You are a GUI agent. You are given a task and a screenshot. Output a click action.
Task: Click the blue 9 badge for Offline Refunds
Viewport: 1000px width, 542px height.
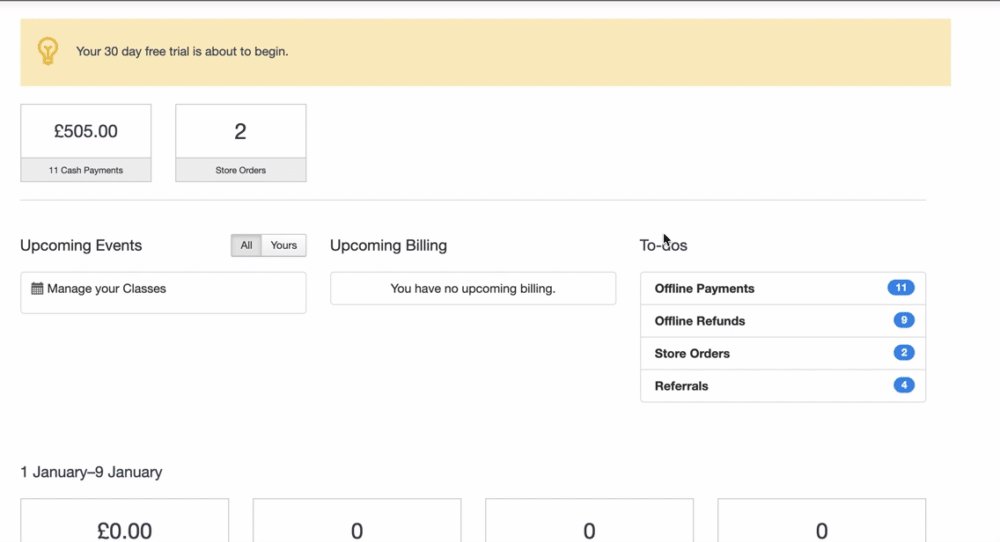pos(903,321)
